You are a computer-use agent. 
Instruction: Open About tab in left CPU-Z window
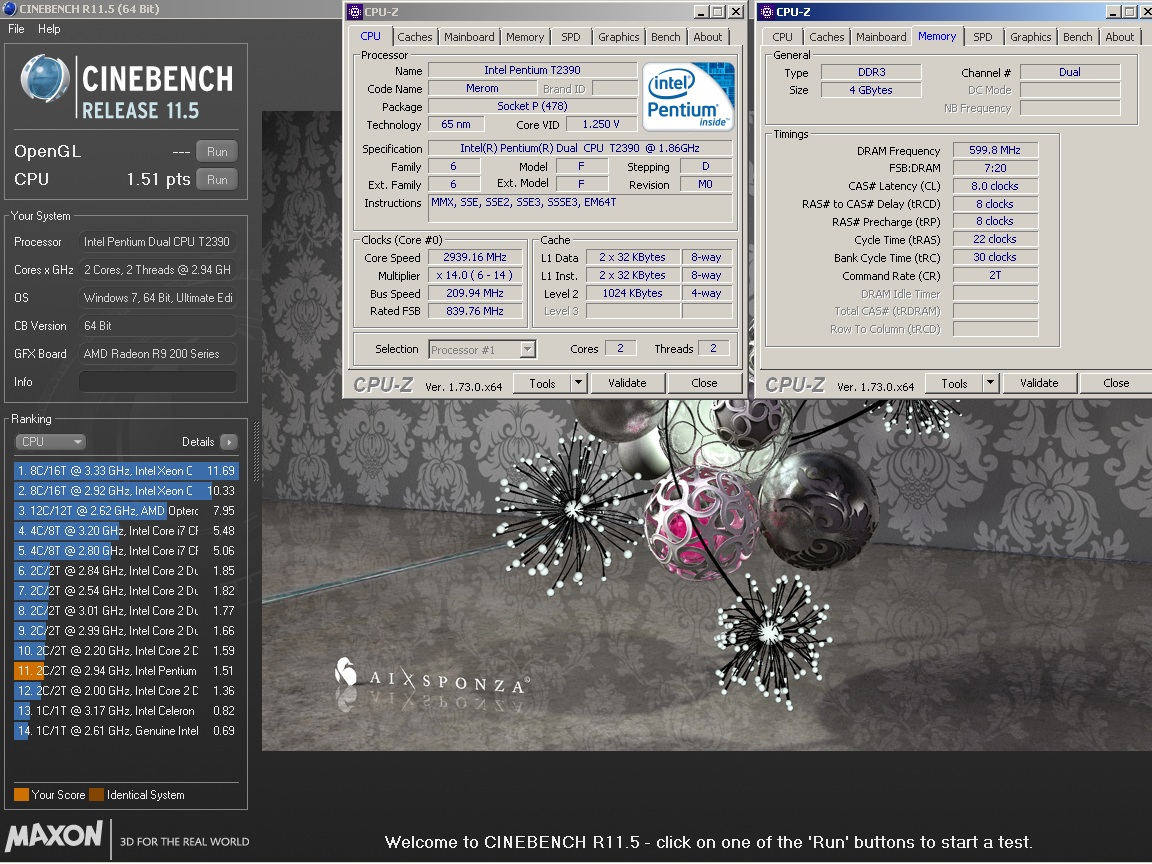tap(708, 37)
